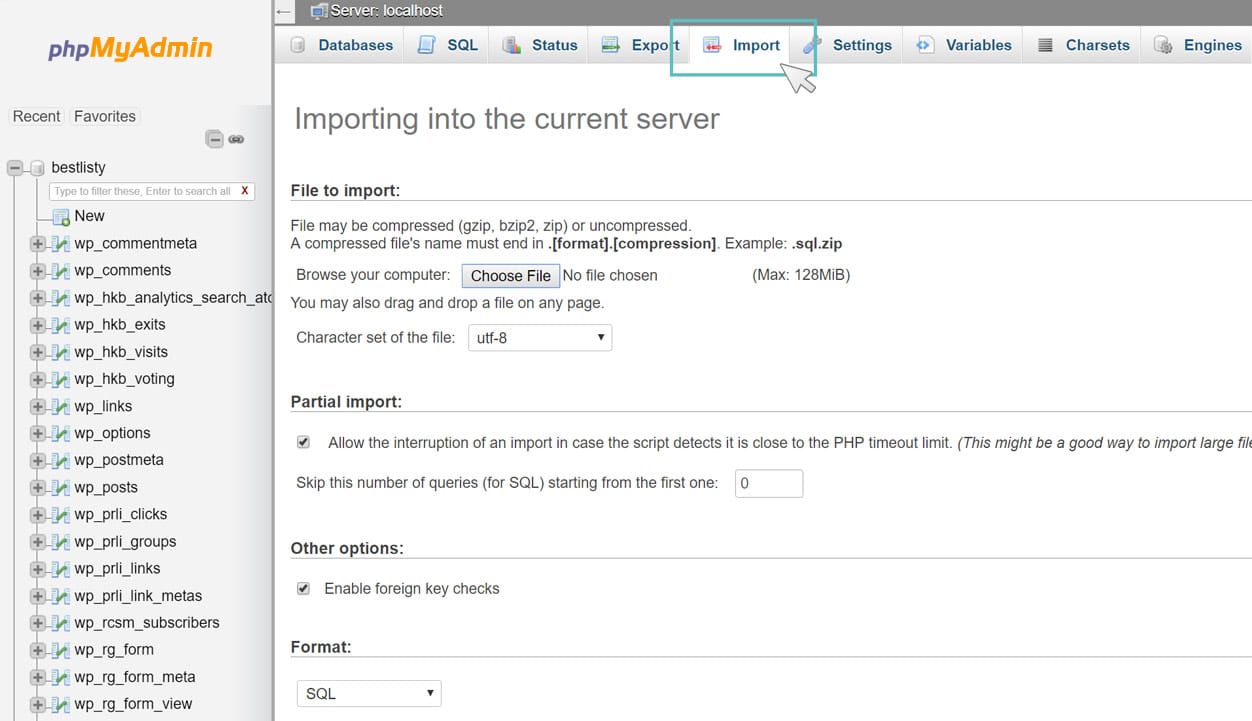Image resolution: width=1252 pixels, height=721 pixels.
Task: Open the Recent tables list
Action: click(x=36, y=116)
